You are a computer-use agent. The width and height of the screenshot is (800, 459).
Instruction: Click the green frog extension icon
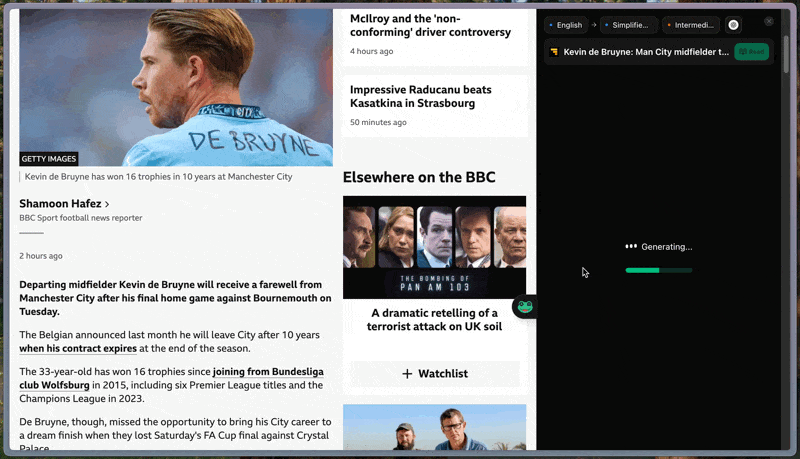tap(525, 307)
